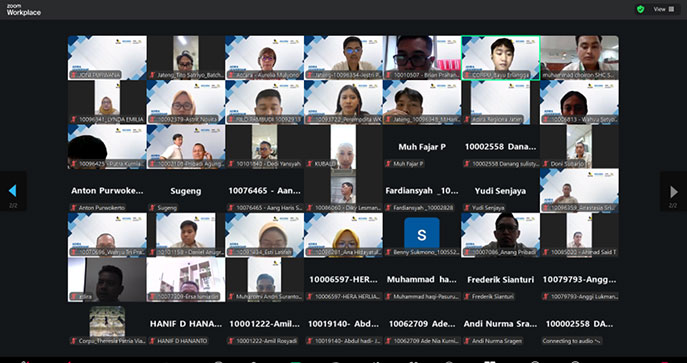Click muted mic icon for Ana Hidayat

tap(310, 252)
